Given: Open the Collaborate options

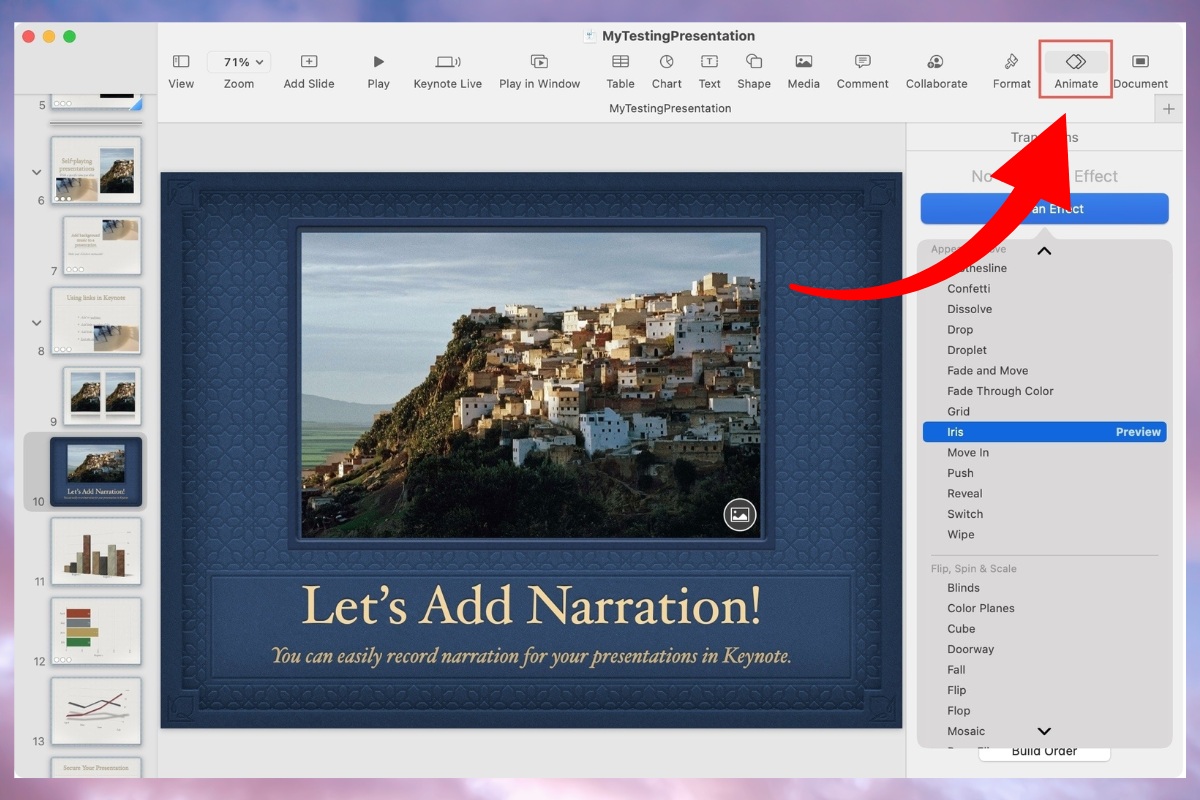Looking at the screenshot, I should [936, 62].
